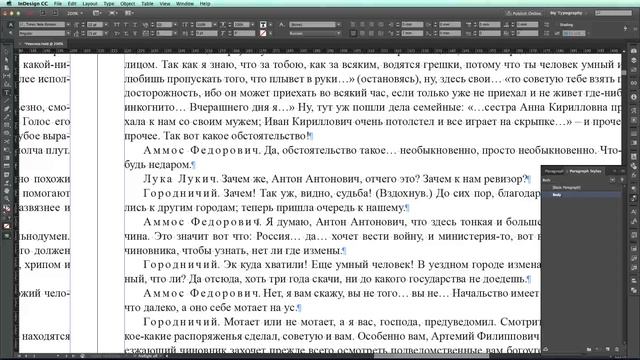Image resolution: width=640 pixels, height=360 pixels.
Task: Switch control panel to Paragraph Formatting mode
Action: tap(11, 33)
